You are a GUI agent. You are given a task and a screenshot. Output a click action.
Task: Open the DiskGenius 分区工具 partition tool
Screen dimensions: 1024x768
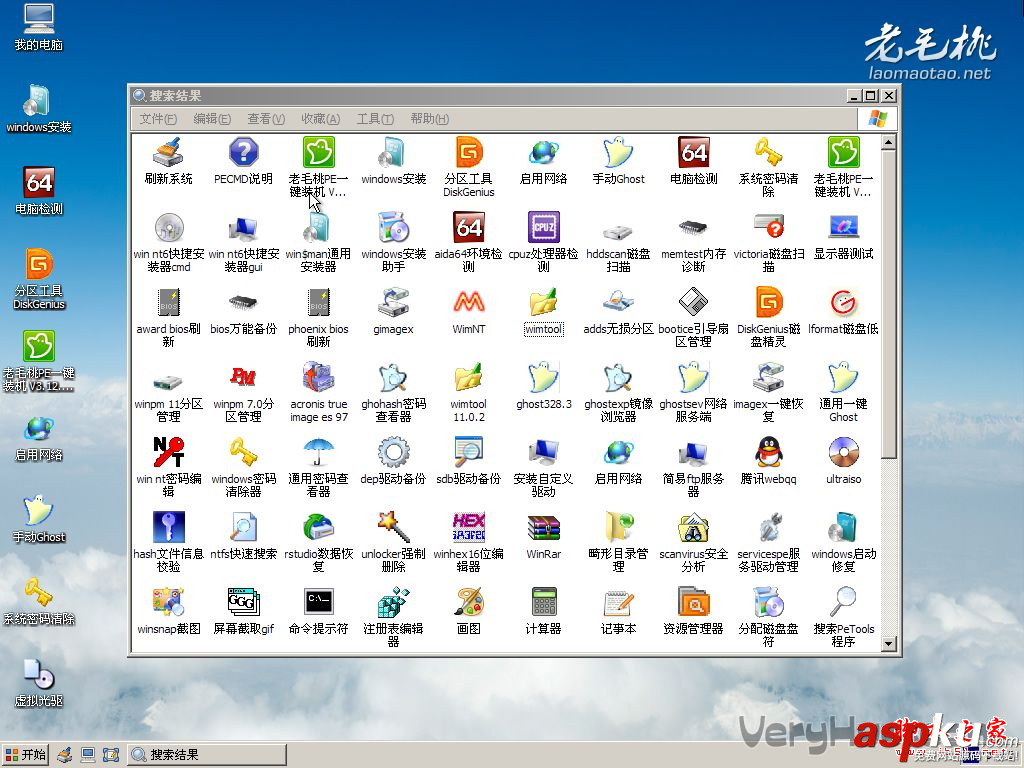click(468, 160)
